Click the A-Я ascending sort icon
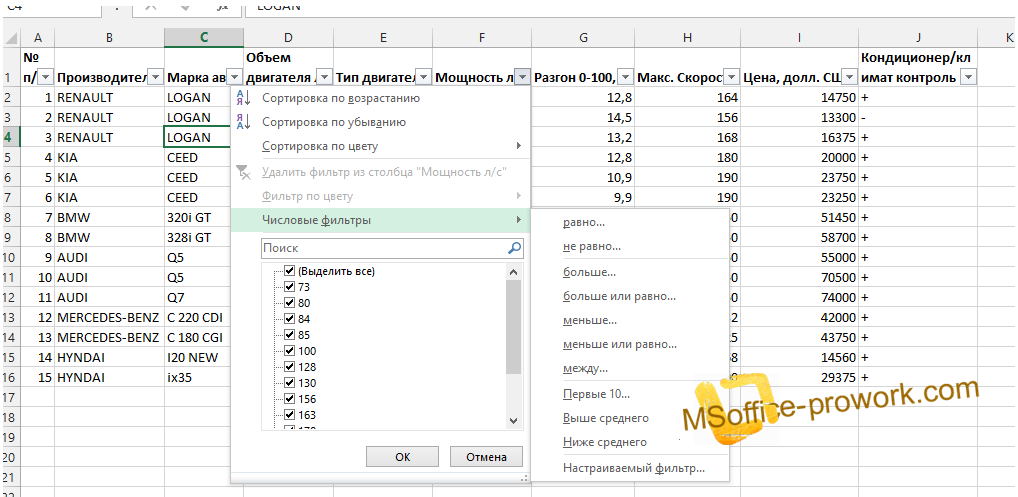 click(243, 98)
